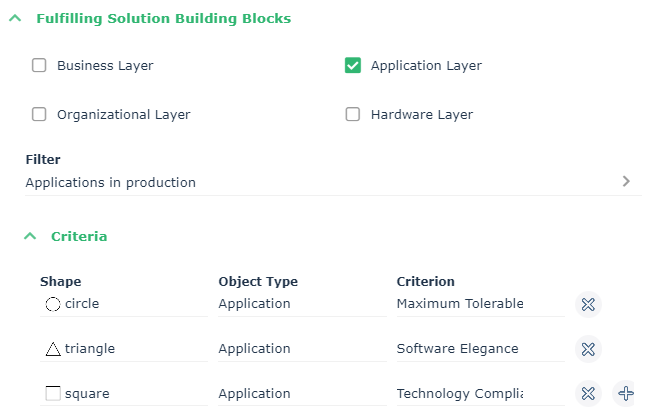Enable the Organizational Layer checkbox
The width and height of the screenshot is (649, 411).
tap(40, 114)
